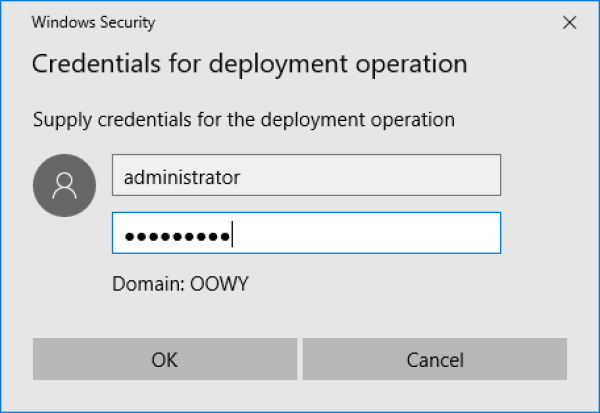Image resolution: width=600 pixels, height=413 pixels.
Task: Click the Supply credentials instruction text
Action: point(244,120)
